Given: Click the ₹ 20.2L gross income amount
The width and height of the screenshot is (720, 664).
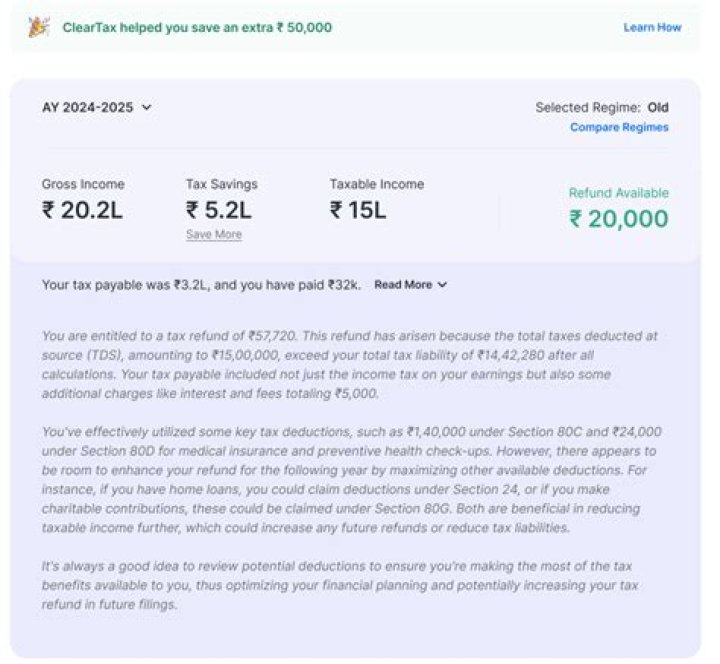Looking at the screenshot, I should [82, 210].
